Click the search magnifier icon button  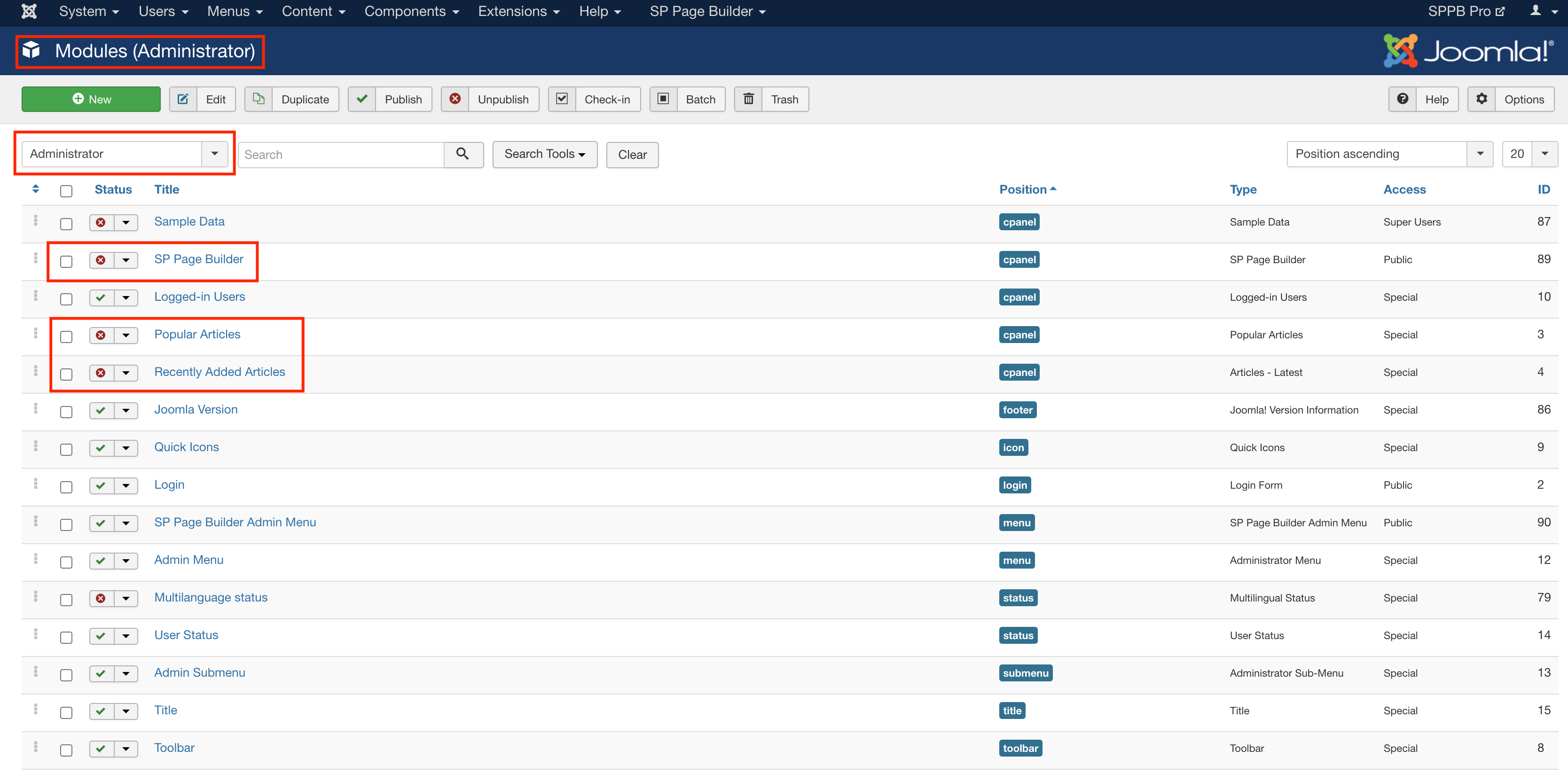click(x=463, y=154)
